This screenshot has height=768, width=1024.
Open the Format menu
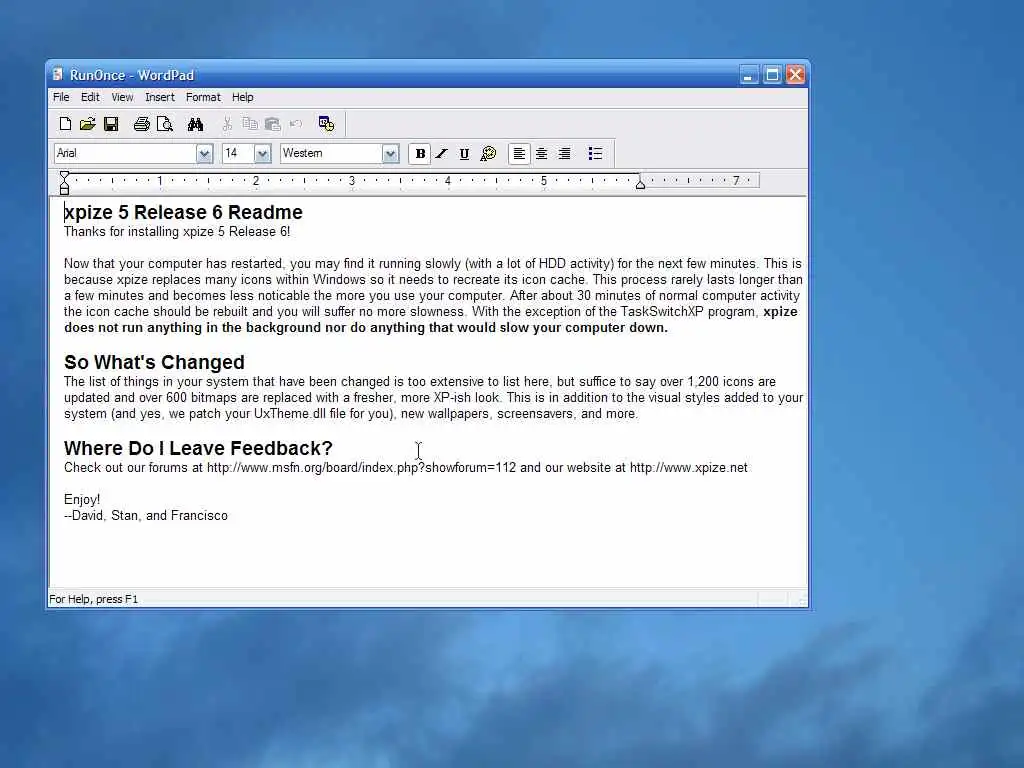tap(203, 97)
